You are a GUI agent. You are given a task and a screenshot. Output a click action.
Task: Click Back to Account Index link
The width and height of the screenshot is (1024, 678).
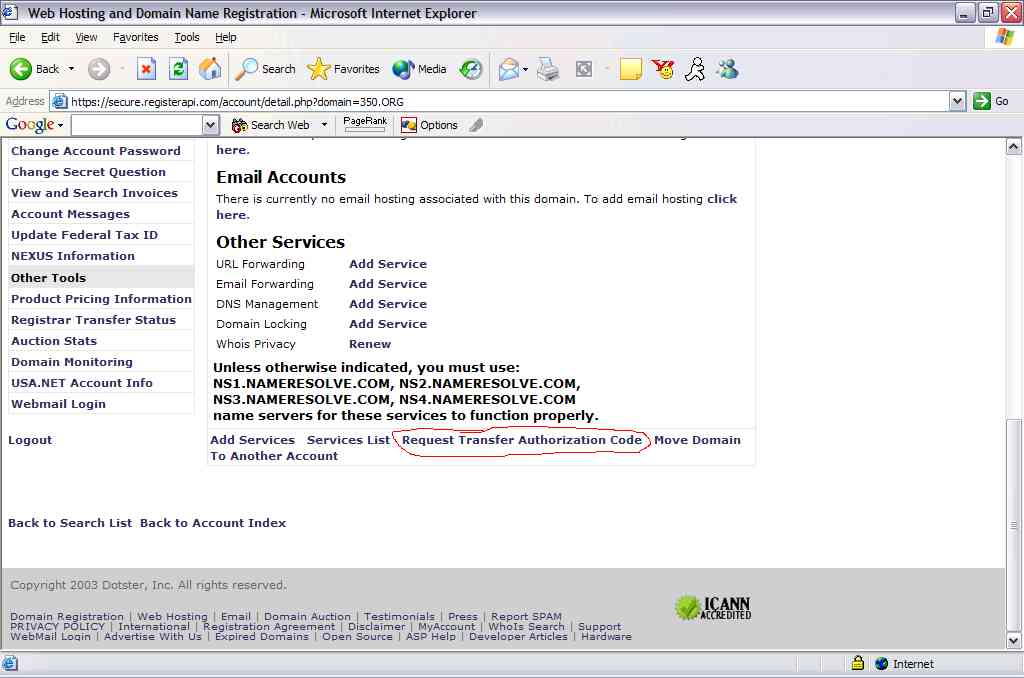click(x=213, y=523)
